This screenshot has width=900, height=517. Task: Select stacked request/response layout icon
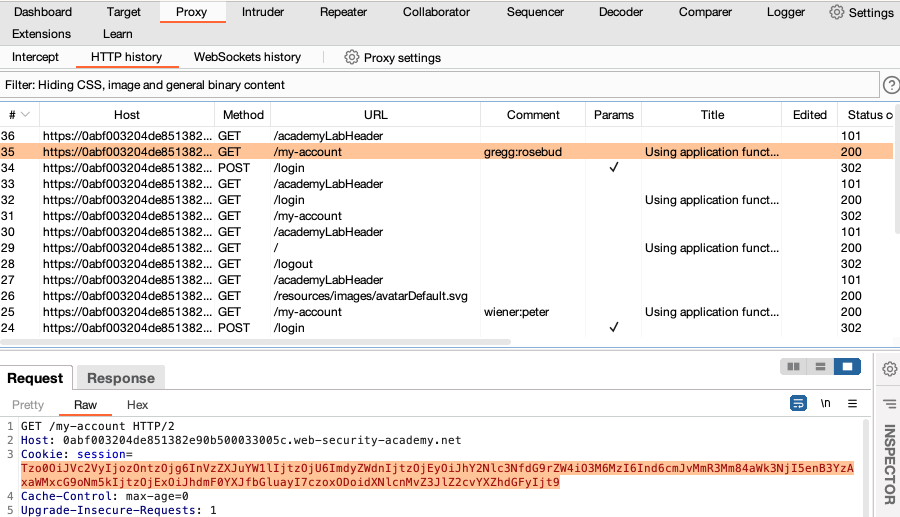click(820, 367)
